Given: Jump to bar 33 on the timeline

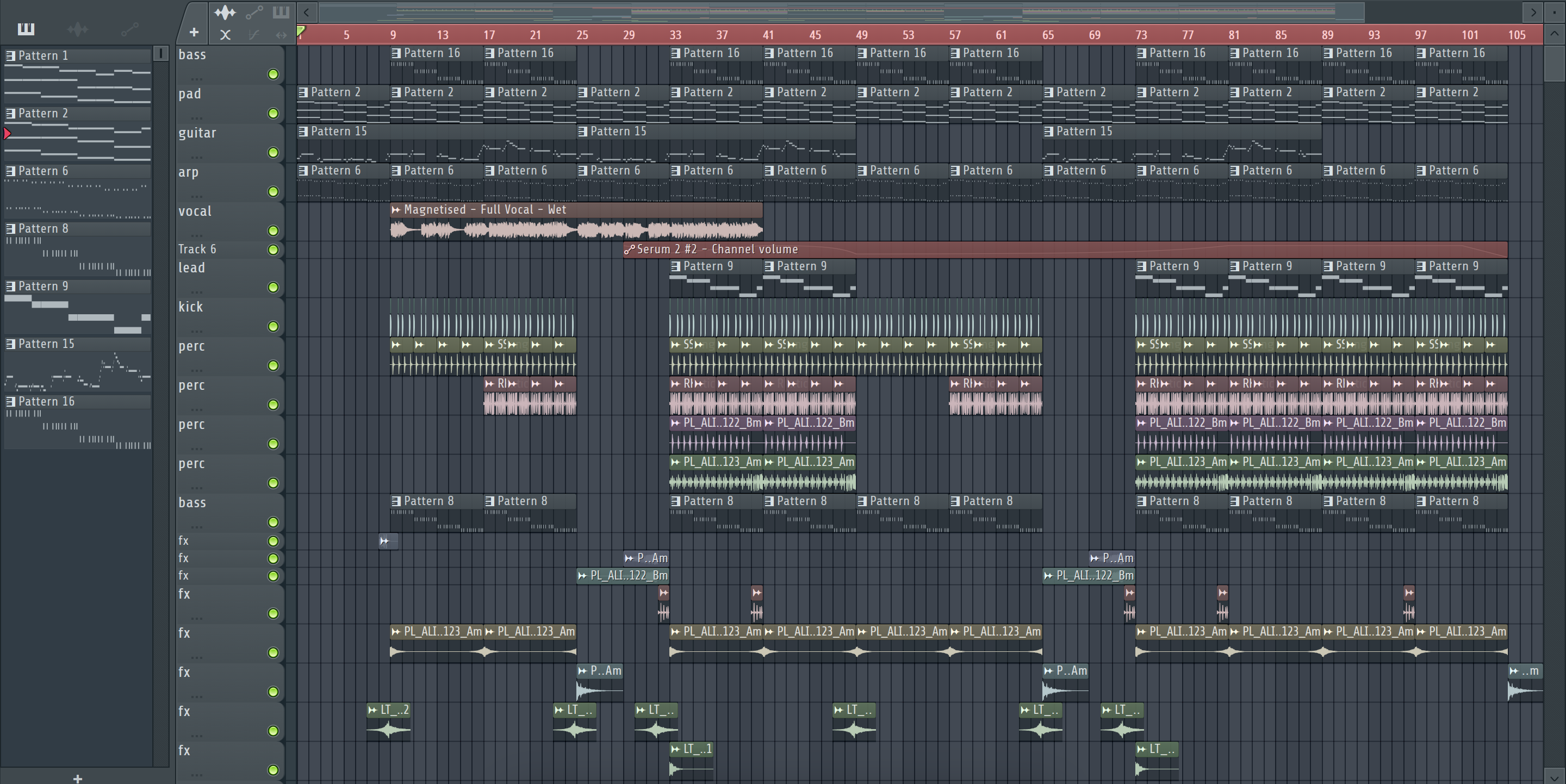Looking at the screenshot, I should click(675, 35).
